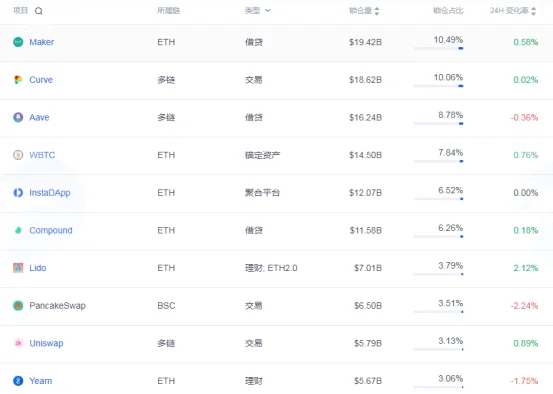Click the 所属链 column header
The image size is (553, 394).
coord(169,11)
